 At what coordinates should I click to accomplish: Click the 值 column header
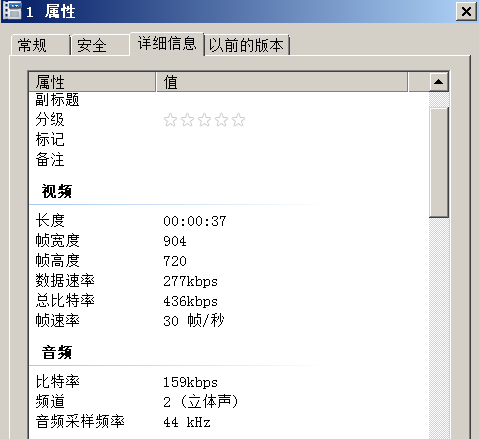tap(282, 82)
